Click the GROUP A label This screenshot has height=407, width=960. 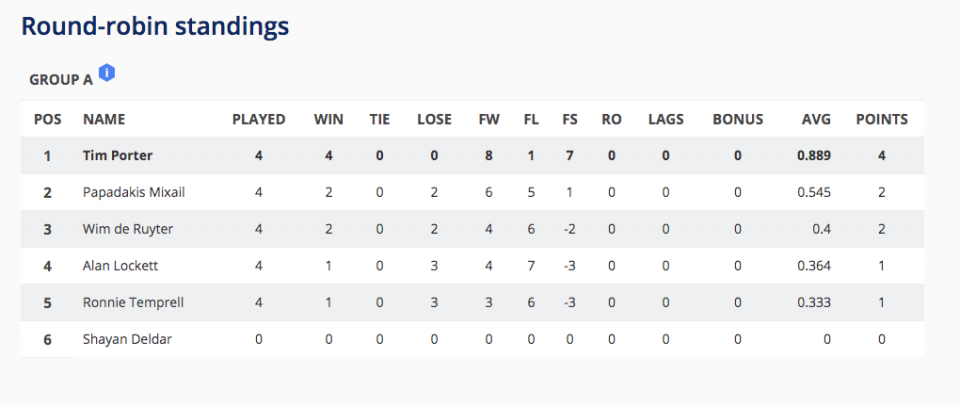[61, 80]
